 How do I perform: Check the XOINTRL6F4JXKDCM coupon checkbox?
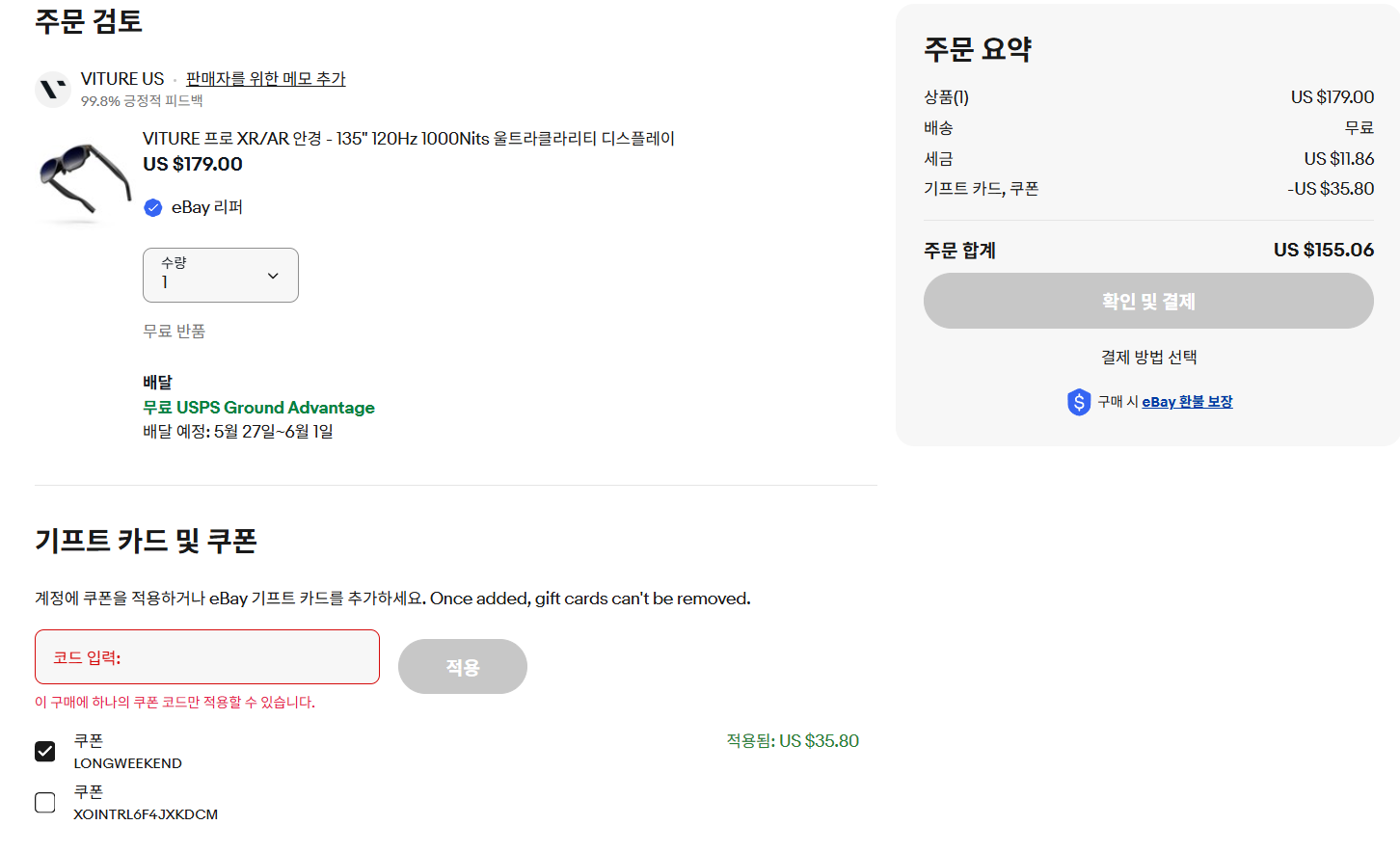pos(45,802)
